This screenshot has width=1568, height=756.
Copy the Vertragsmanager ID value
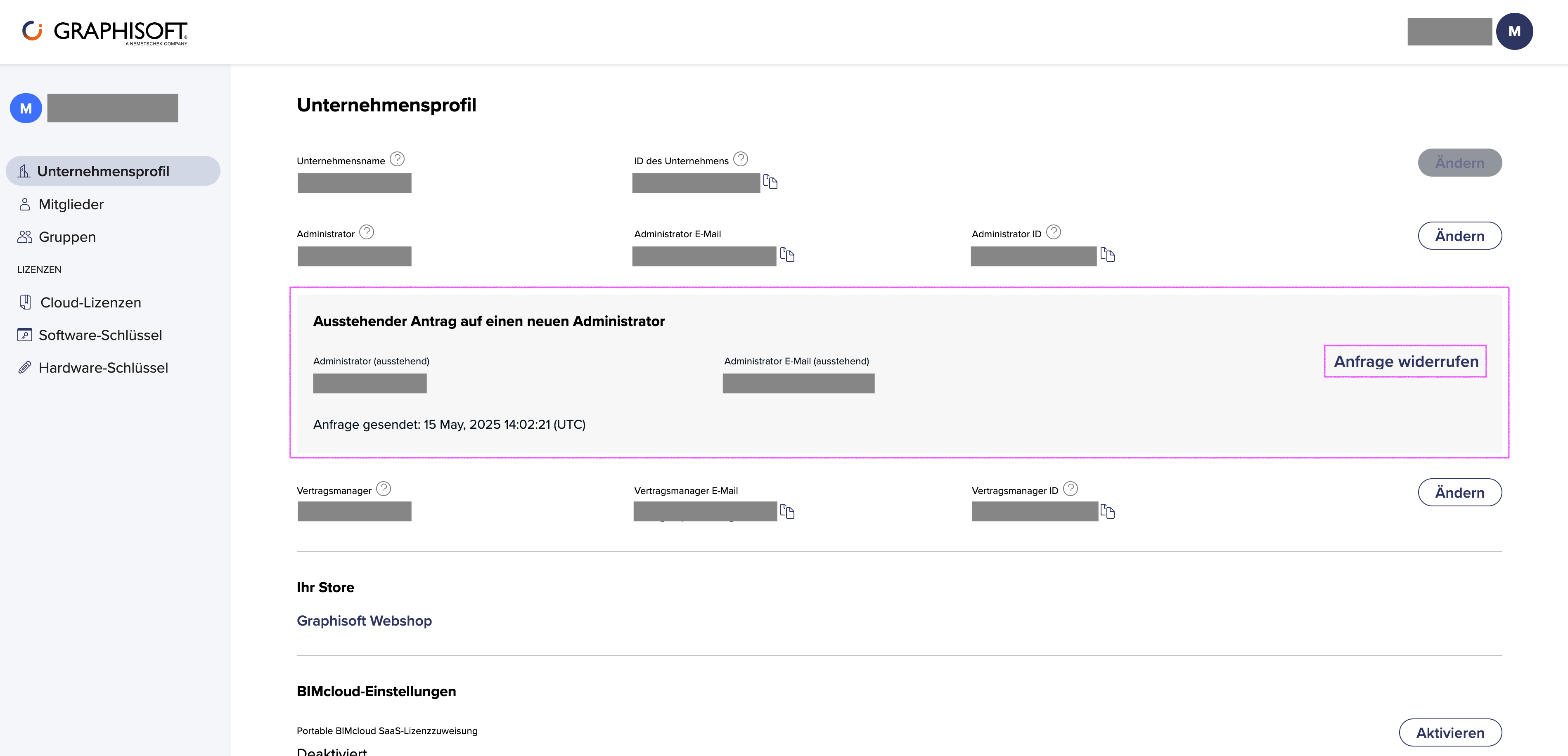pyautogui.click(x=1107, y=512)
